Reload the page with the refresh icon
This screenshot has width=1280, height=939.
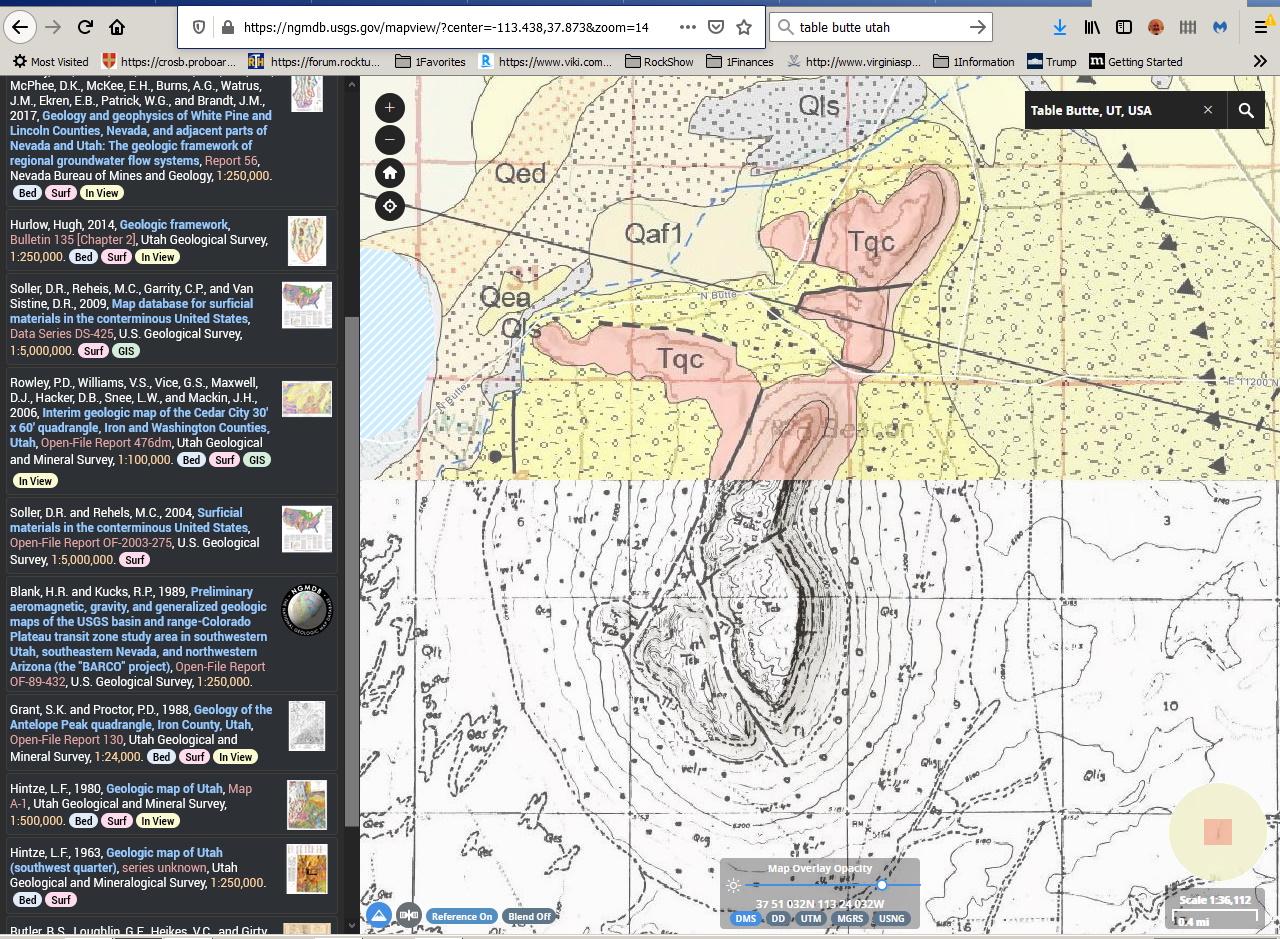tap(86, 27)
